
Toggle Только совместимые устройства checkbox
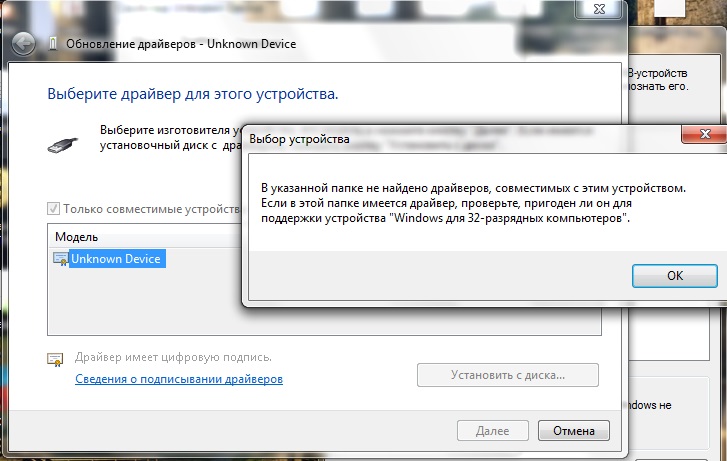point(54,210)
